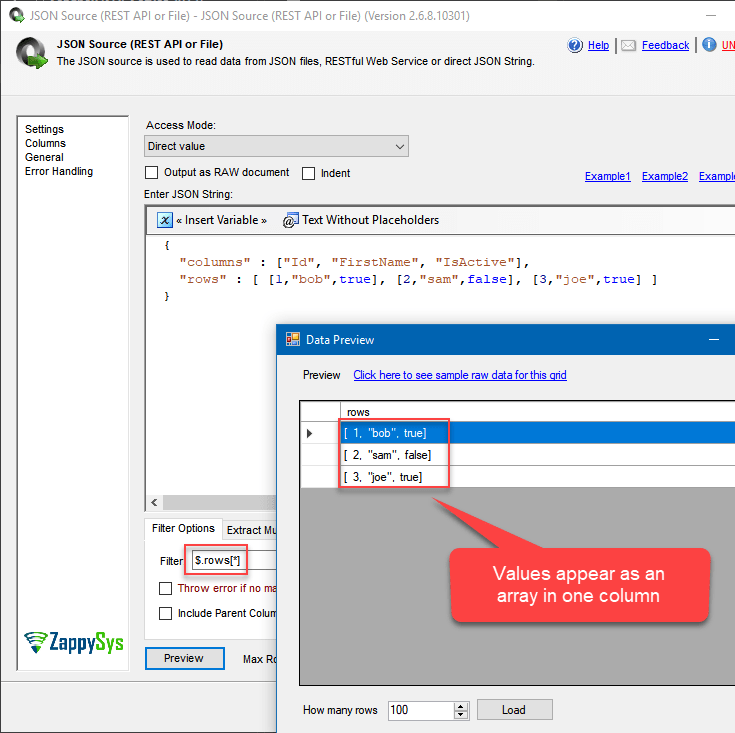The width and height of the screenshot is (735, 733).
Task: Click link to see sample raw data
Action: pyautogui.click(x=460, y=375)
